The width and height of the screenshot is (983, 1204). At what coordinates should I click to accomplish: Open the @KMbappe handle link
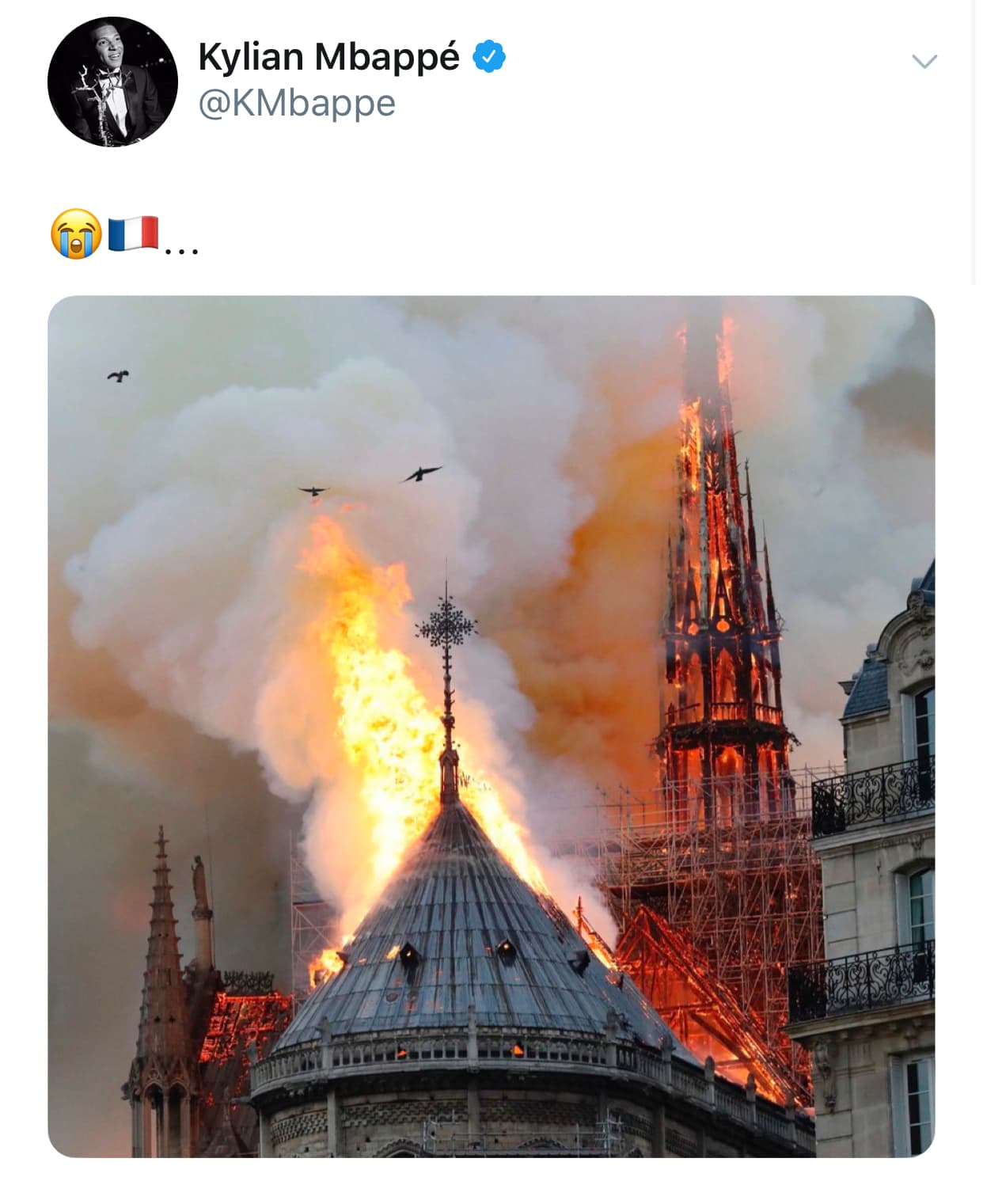click(297, 104)
